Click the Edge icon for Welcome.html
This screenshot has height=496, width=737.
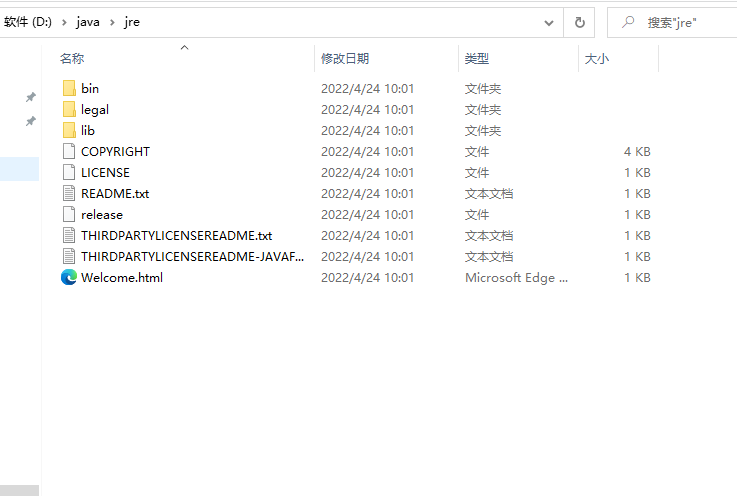tap(69, 277)
